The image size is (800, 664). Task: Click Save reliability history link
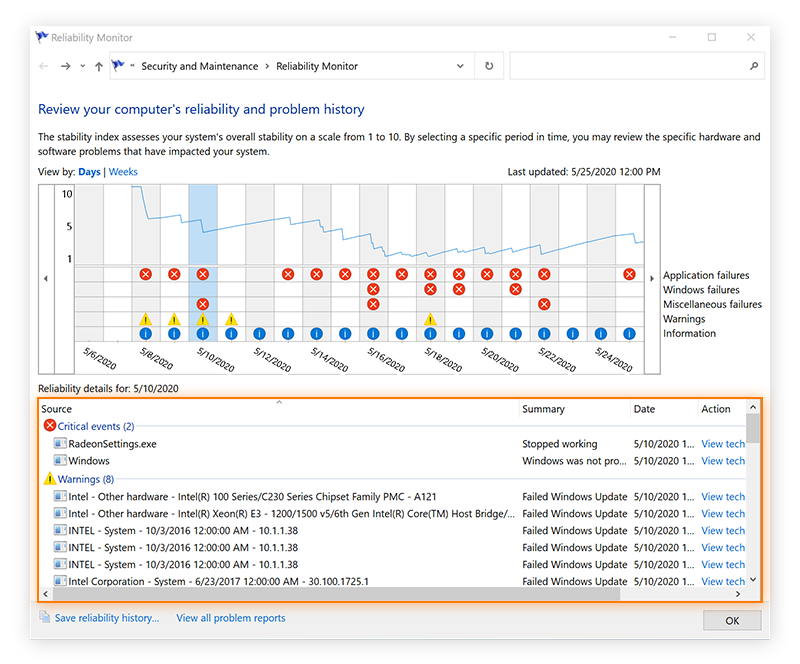106,618
